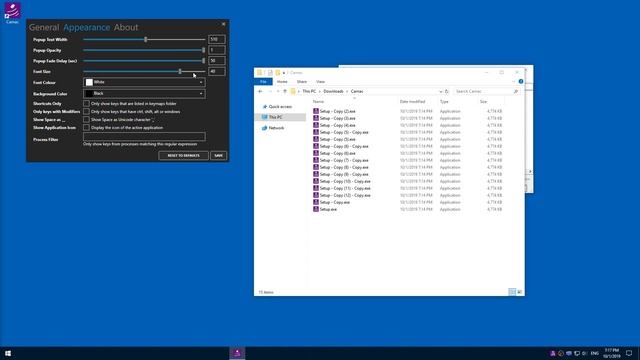This screenshot has height=360, width=640.
Task: Open the volume tray icon
Action: [x=584, y=353]
